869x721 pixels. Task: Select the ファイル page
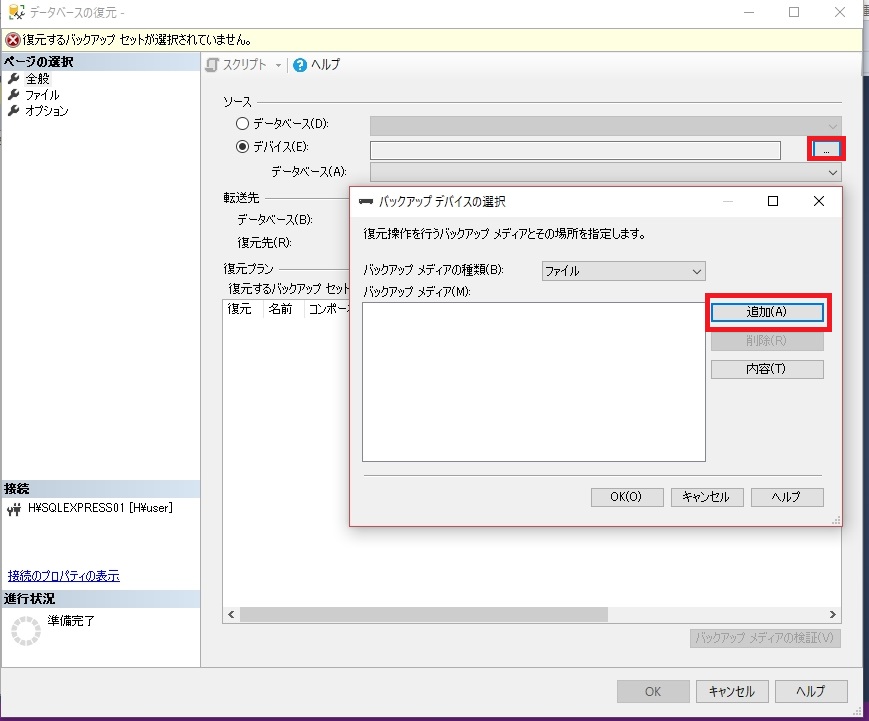pos(42,95)
